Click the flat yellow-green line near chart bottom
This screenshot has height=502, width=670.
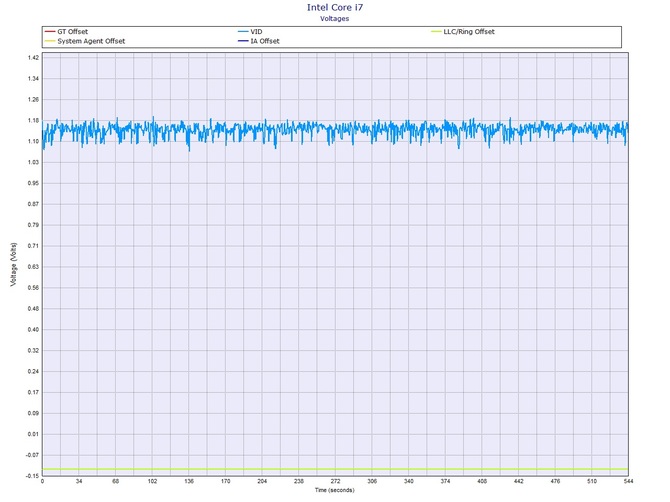coord(335,469)
